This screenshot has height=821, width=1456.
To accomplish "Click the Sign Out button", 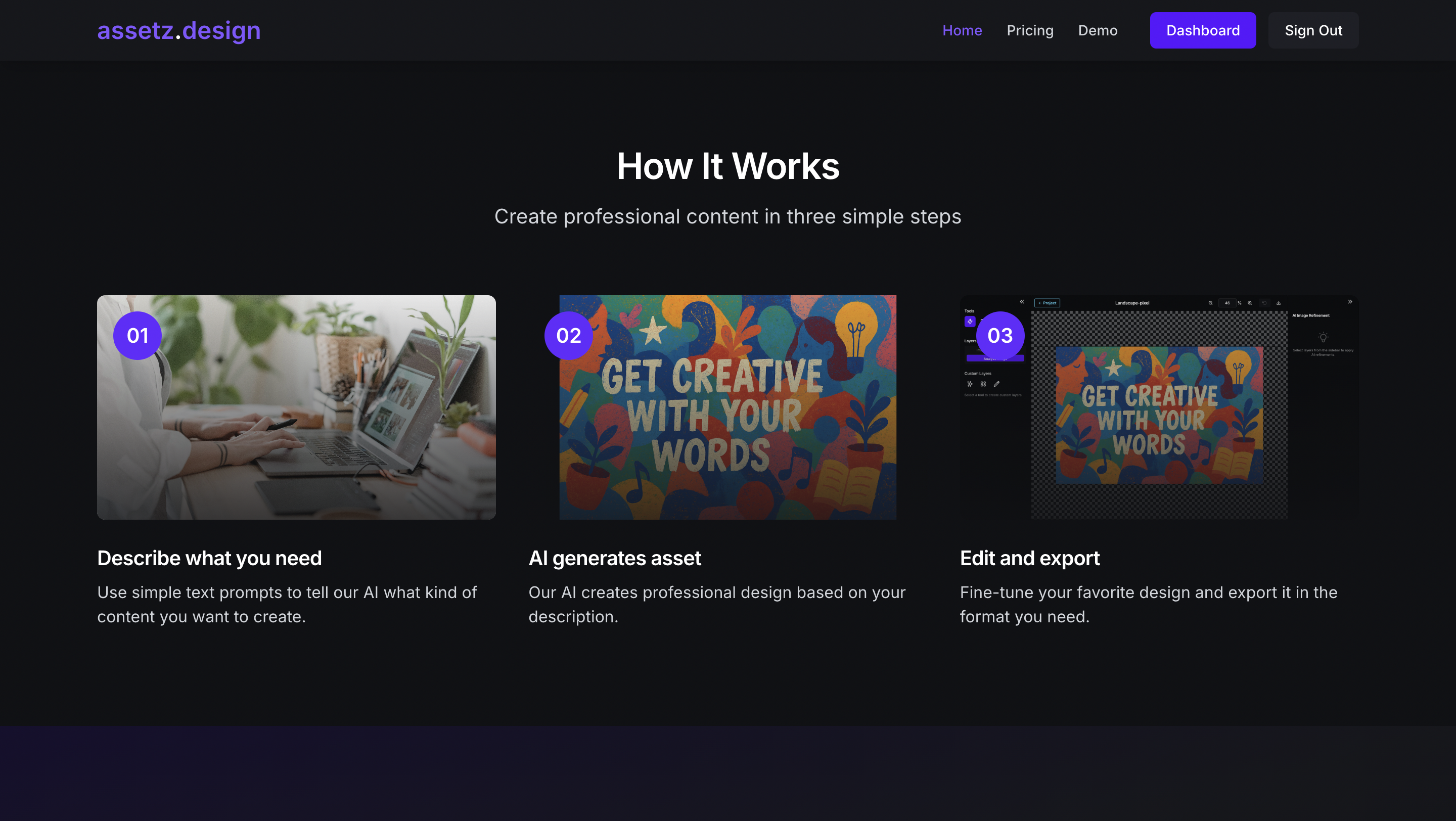I will click(1313, 30).
